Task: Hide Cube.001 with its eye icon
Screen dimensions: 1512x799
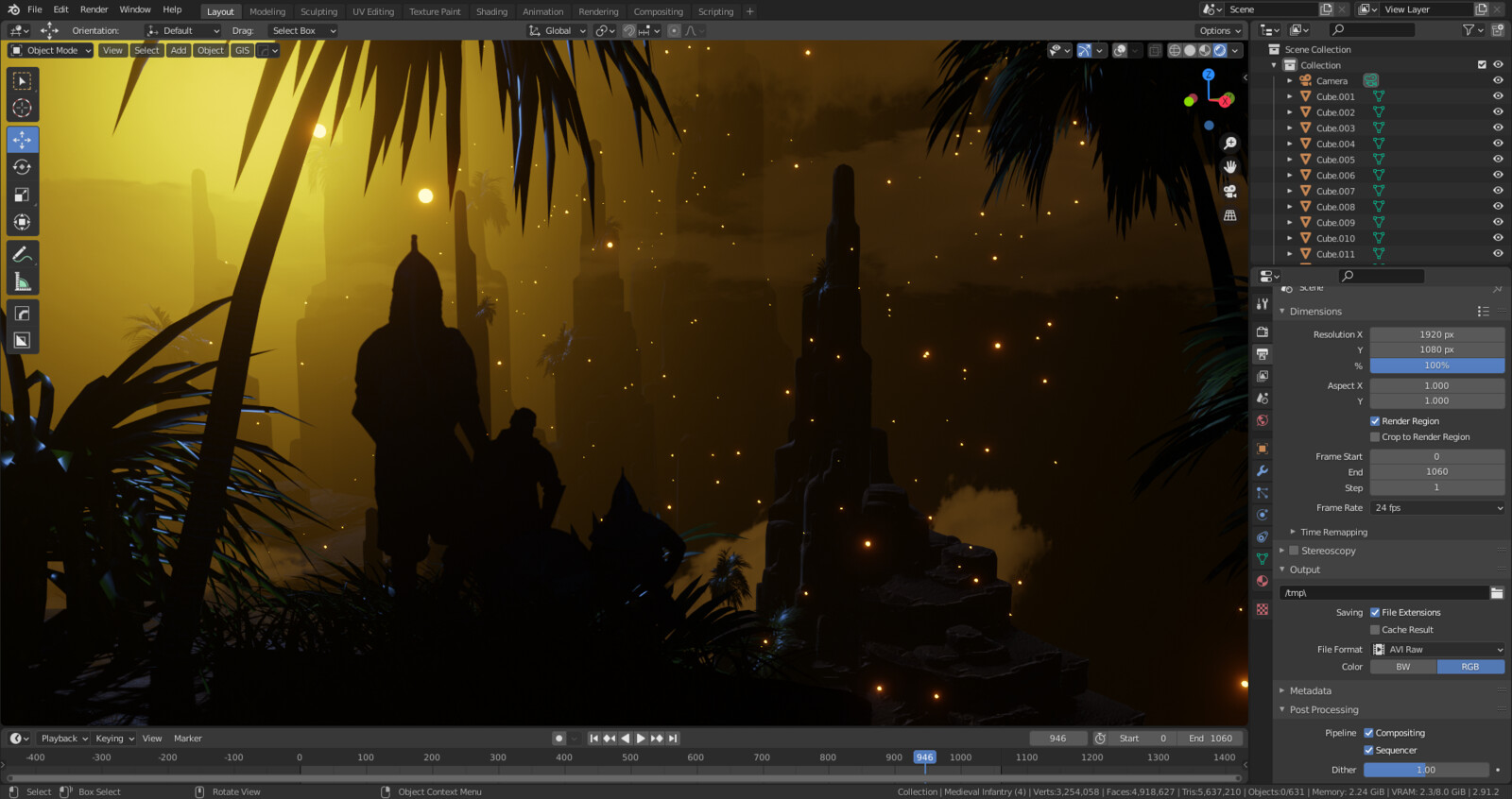Action: pyautogui.click(x=1498, y=96)
